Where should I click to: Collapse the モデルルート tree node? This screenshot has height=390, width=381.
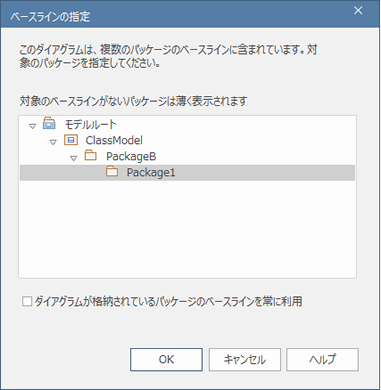click(x=32, y=126)
